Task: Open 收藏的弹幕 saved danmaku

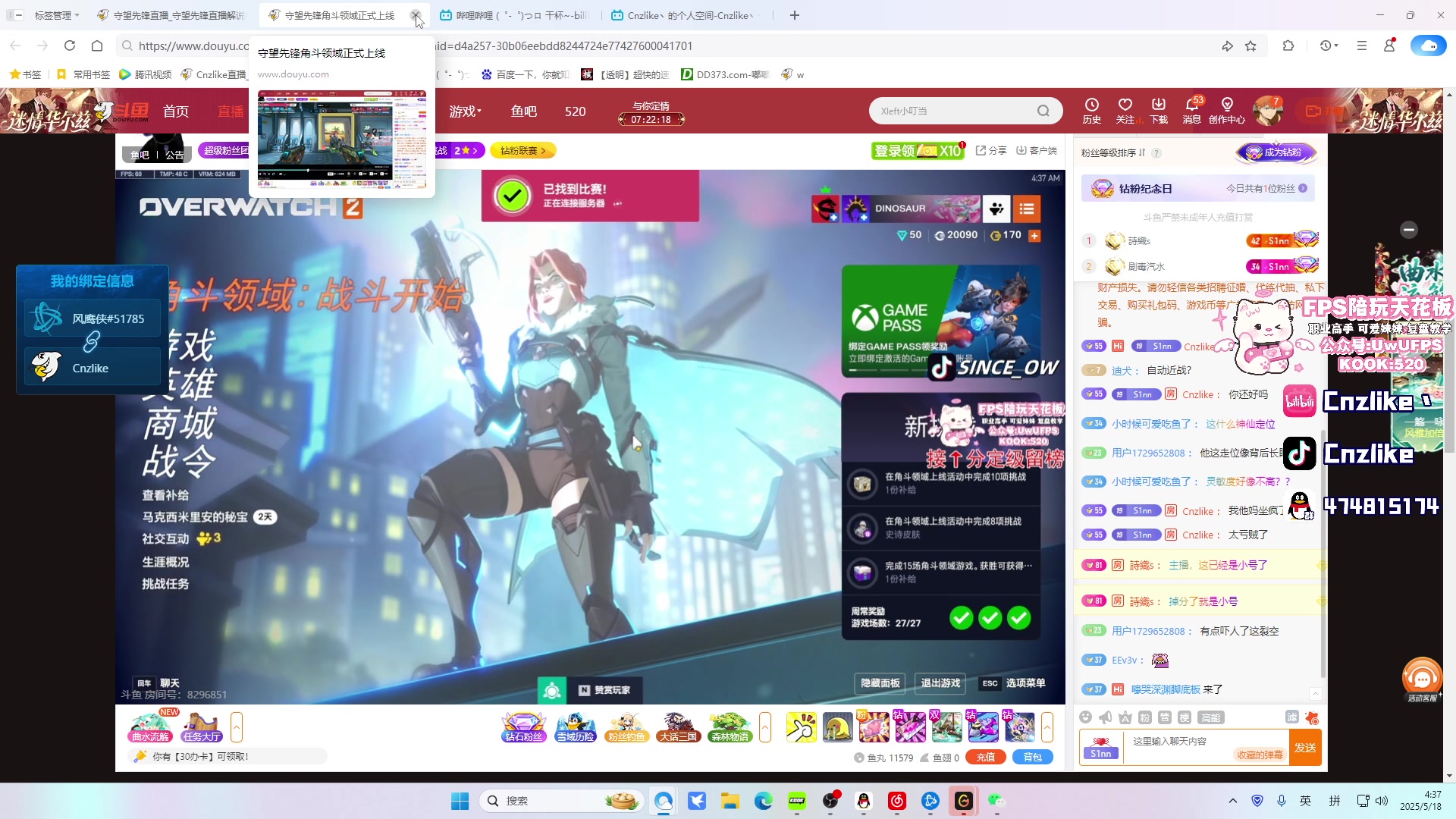Action: click(x=1260, y=755)
